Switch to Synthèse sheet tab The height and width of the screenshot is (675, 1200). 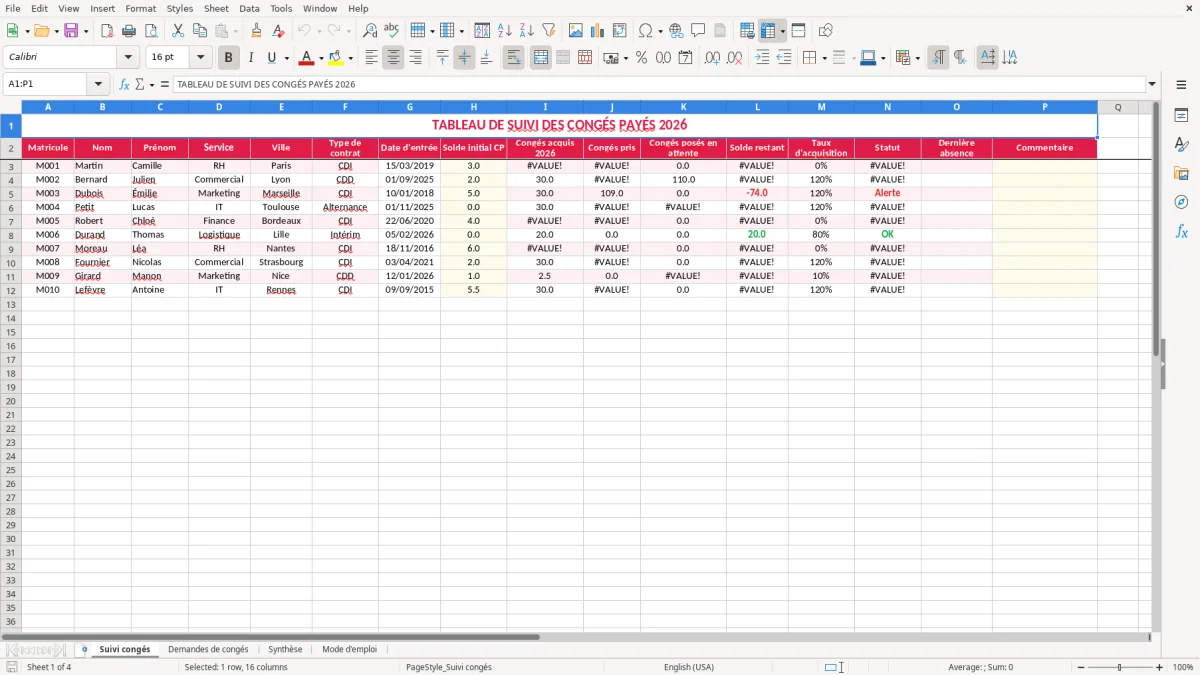click(x=285, y=649)
